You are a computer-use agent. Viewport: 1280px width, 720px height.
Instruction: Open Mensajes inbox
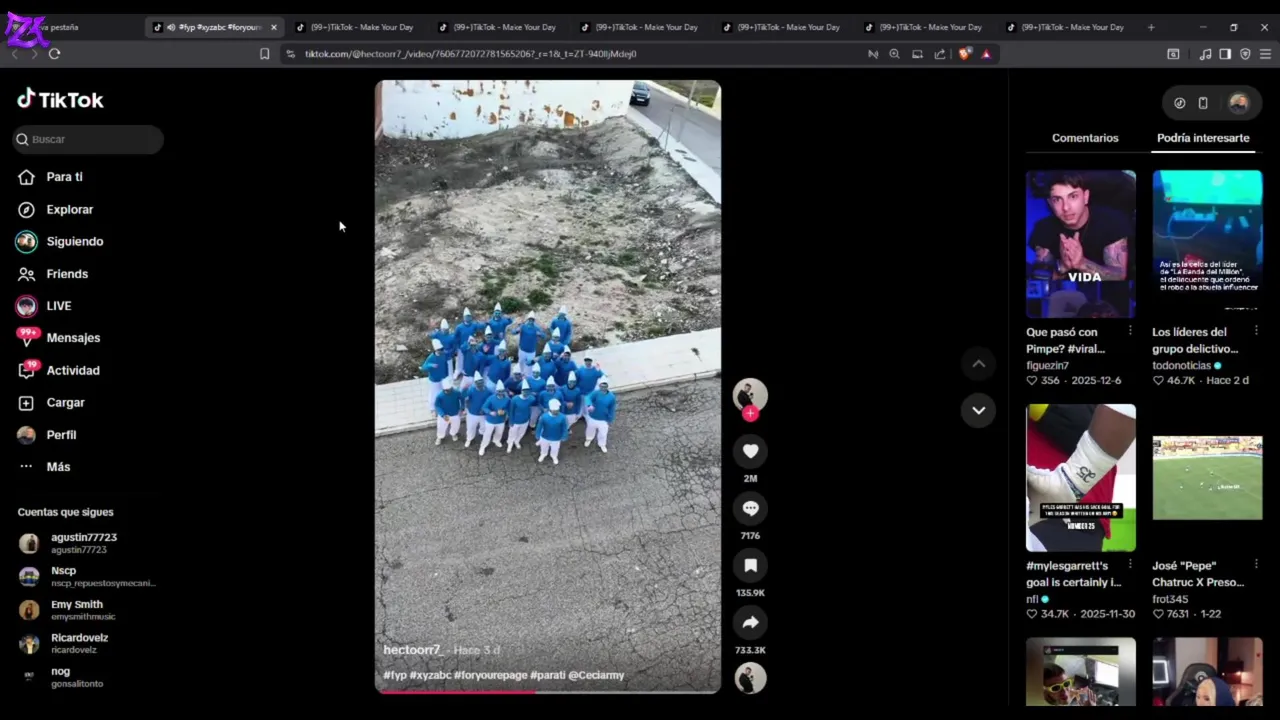tap(58, 338)
